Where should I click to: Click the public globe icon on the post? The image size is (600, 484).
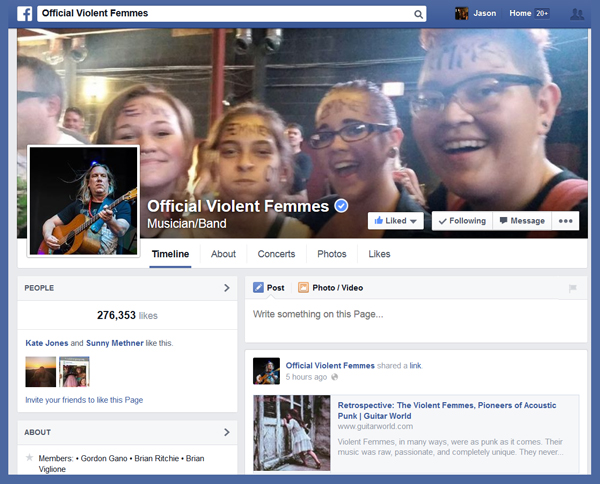334,377
